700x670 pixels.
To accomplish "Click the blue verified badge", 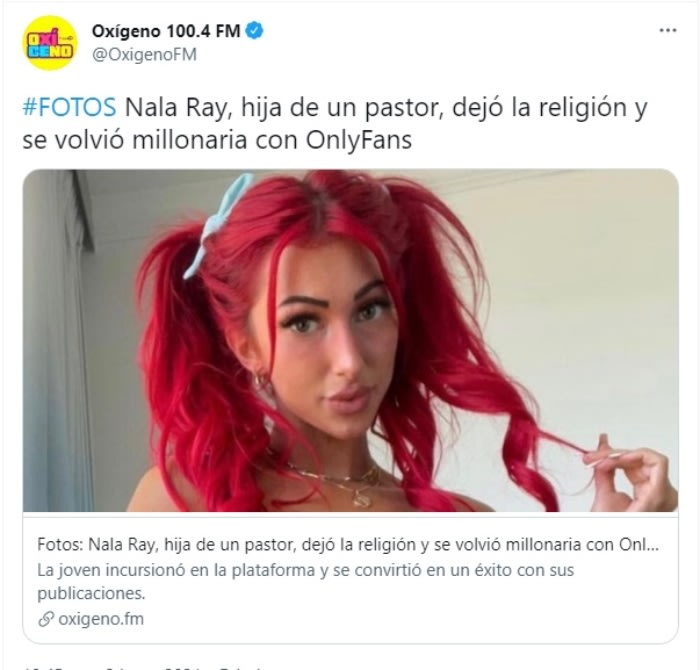I will 255,31.
